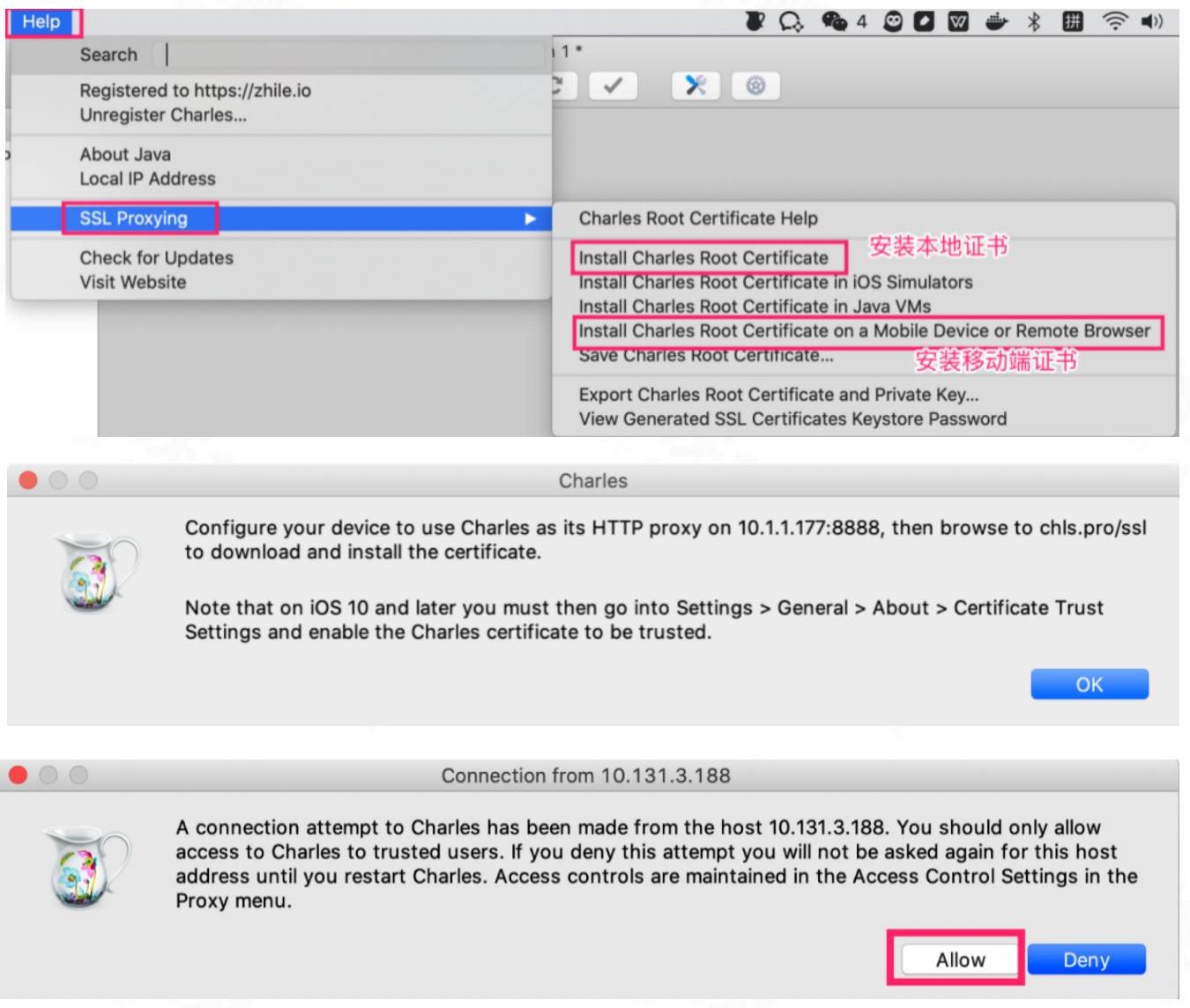
Task: Select Registered to https://zhile.io entry
Action: point(195,90)
